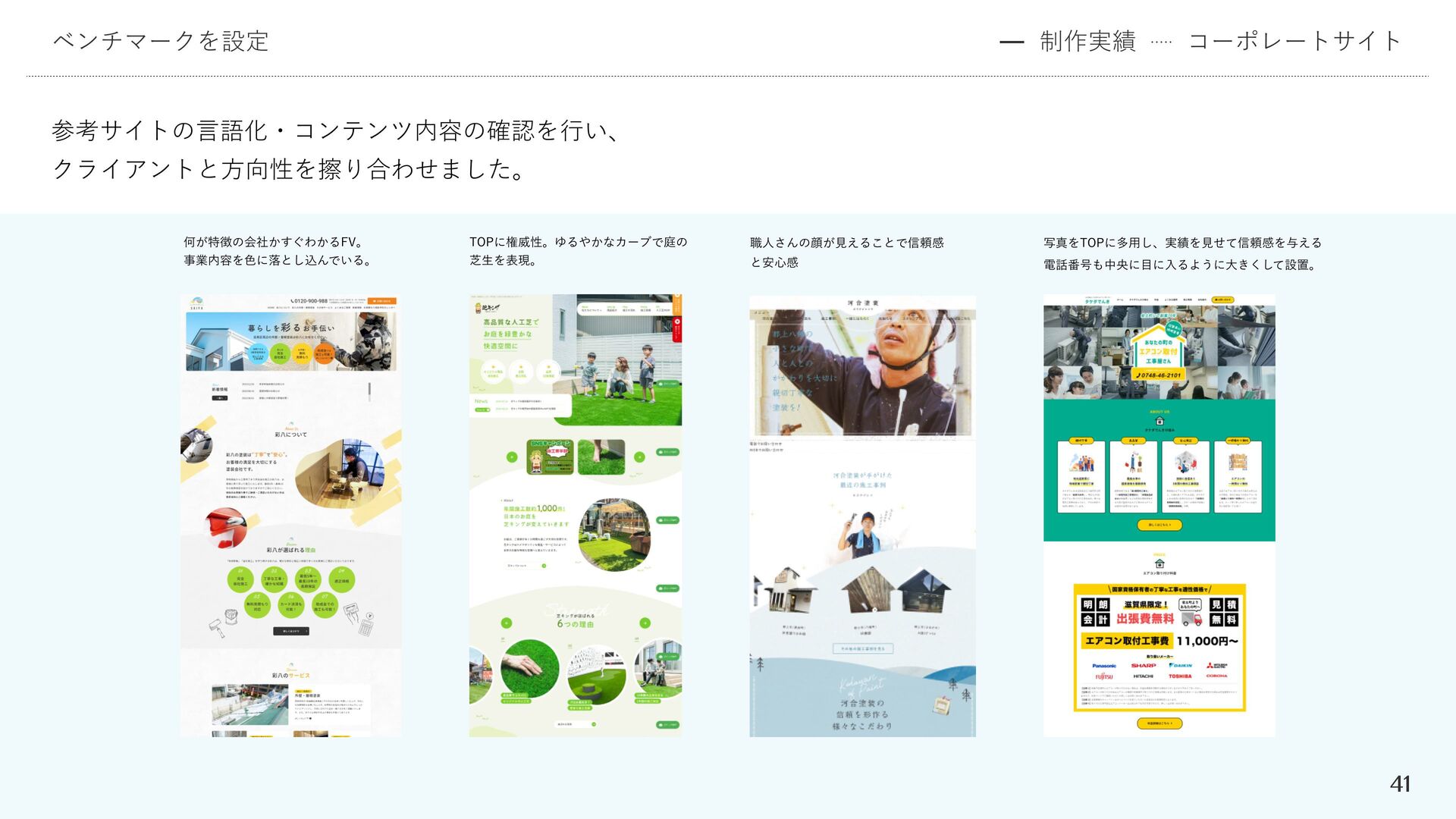Image resolution: width=1456 pixels, height=819 pixels.
Task: Click the orange contact button on SAIYA header
Action: click(383, 301)
